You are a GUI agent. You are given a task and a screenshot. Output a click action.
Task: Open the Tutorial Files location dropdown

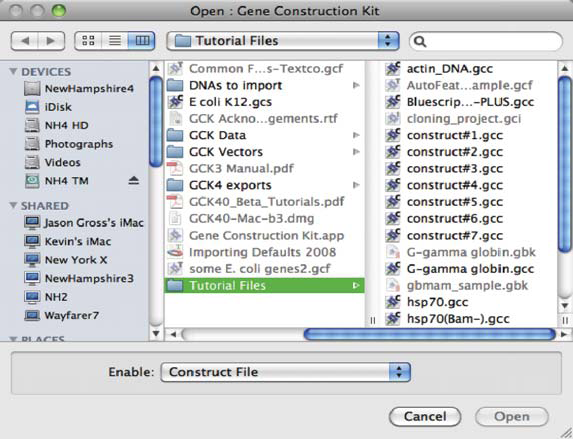[283, 41]
